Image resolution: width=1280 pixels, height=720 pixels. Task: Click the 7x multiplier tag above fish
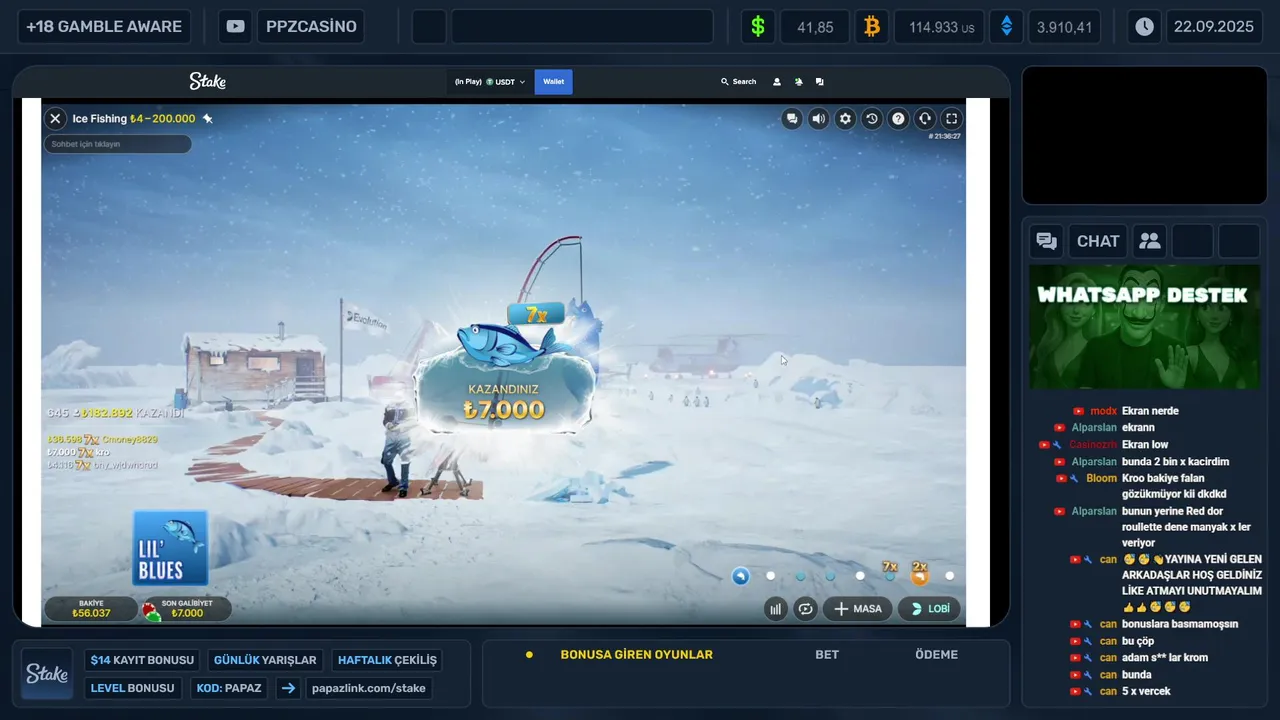click(536, 315)
